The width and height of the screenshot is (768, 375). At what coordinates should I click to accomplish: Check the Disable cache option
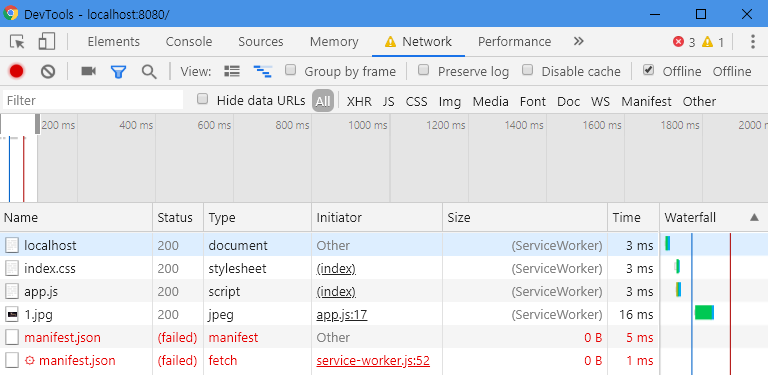tap(528, 70)
